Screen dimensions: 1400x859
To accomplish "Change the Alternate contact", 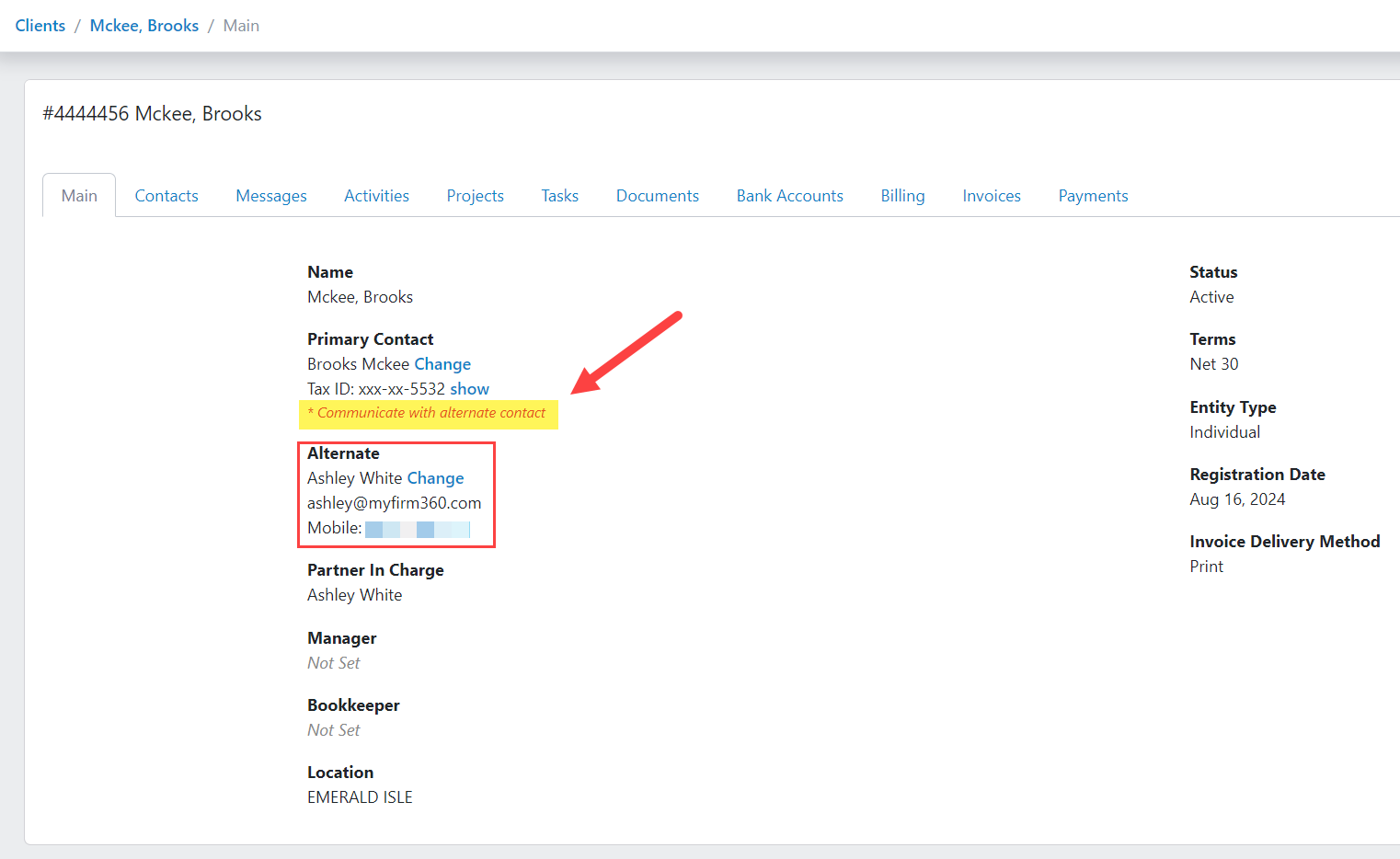I will tap(435, 477).
